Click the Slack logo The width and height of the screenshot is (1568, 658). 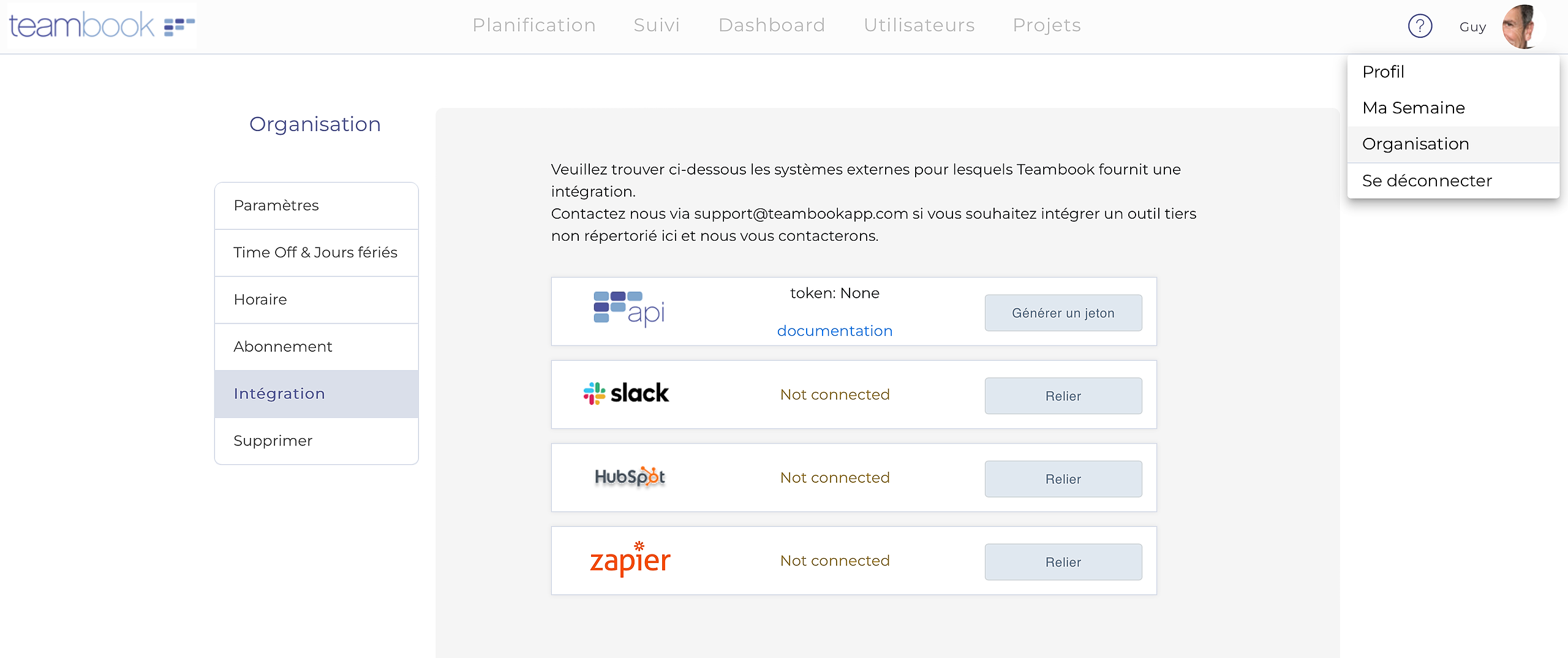[x=626, y=393]
